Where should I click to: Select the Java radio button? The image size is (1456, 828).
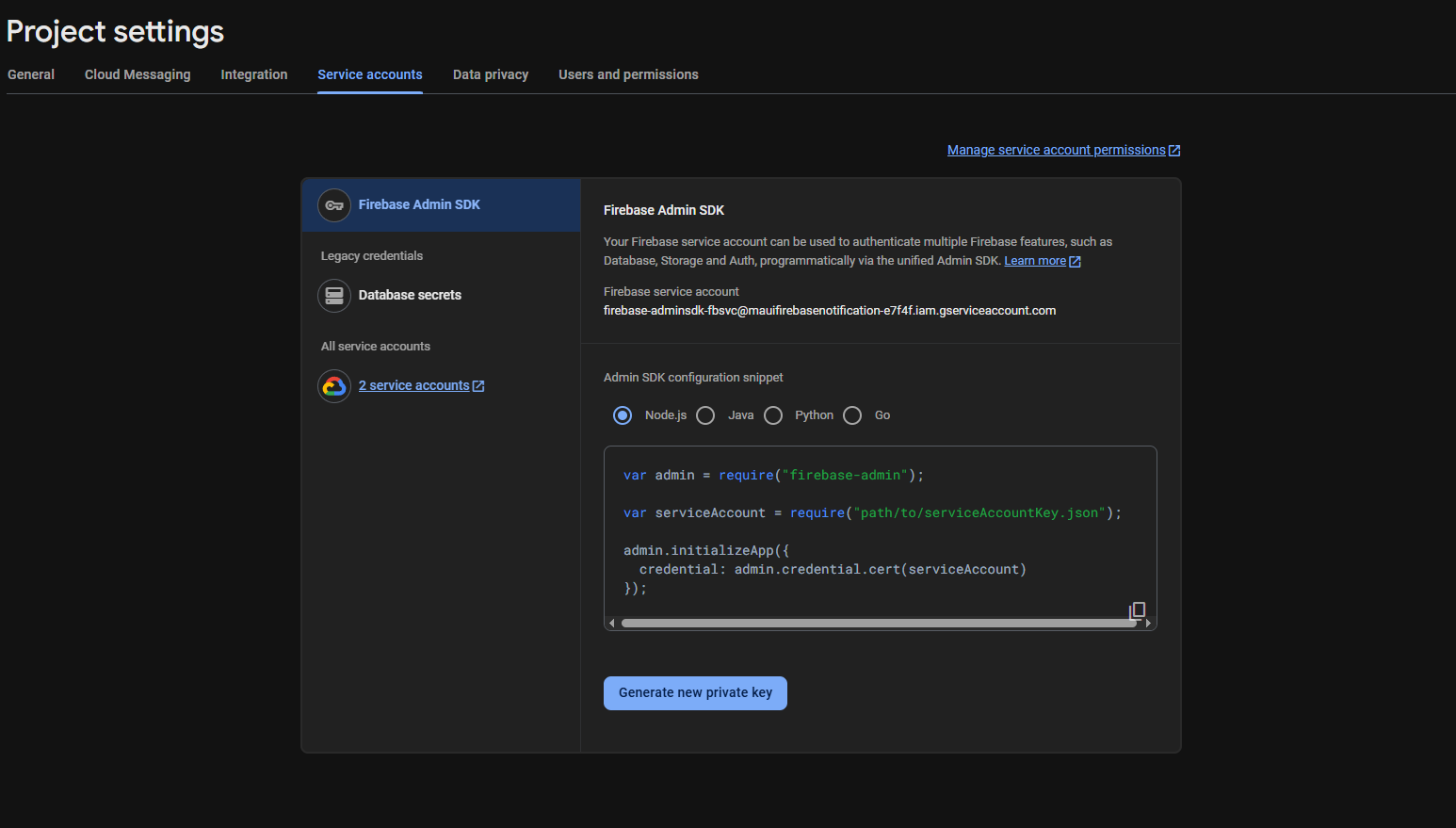(705, 415)
